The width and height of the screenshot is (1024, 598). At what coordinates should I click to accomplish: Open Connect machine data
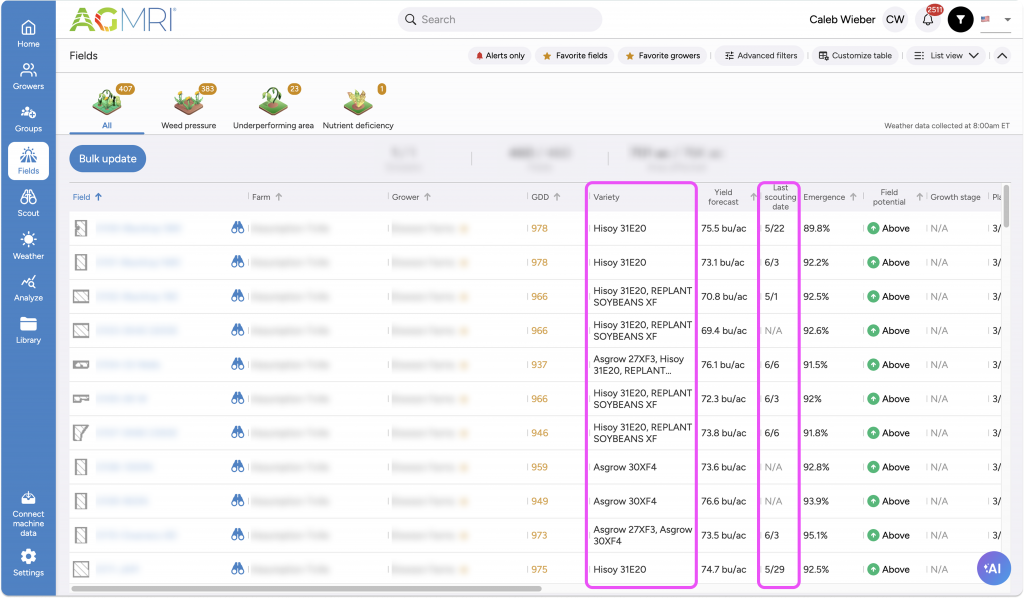[x=28, y=514]
